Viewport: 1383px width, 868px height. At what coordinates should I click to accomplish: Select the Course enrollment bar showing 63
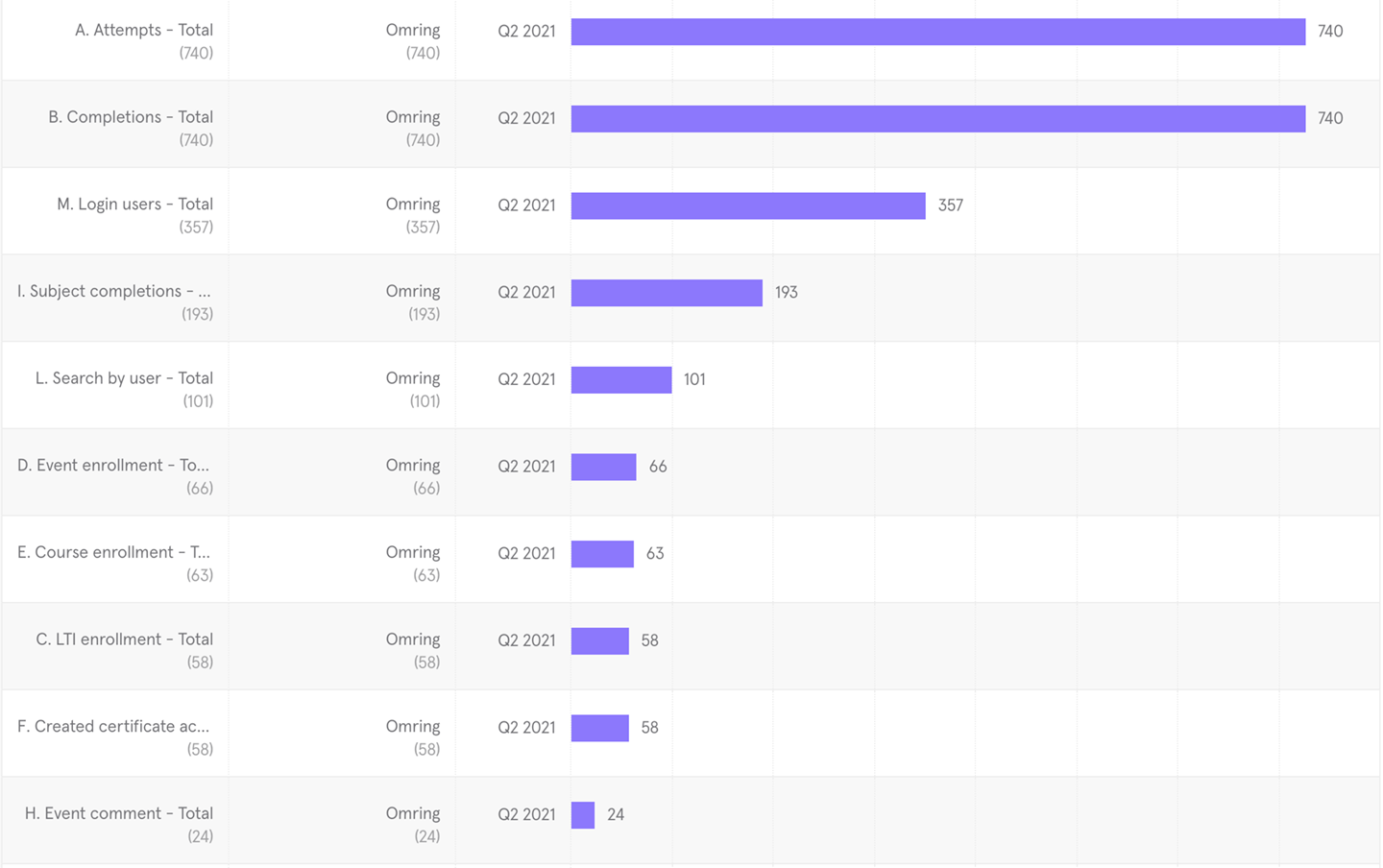click(602, 554)
